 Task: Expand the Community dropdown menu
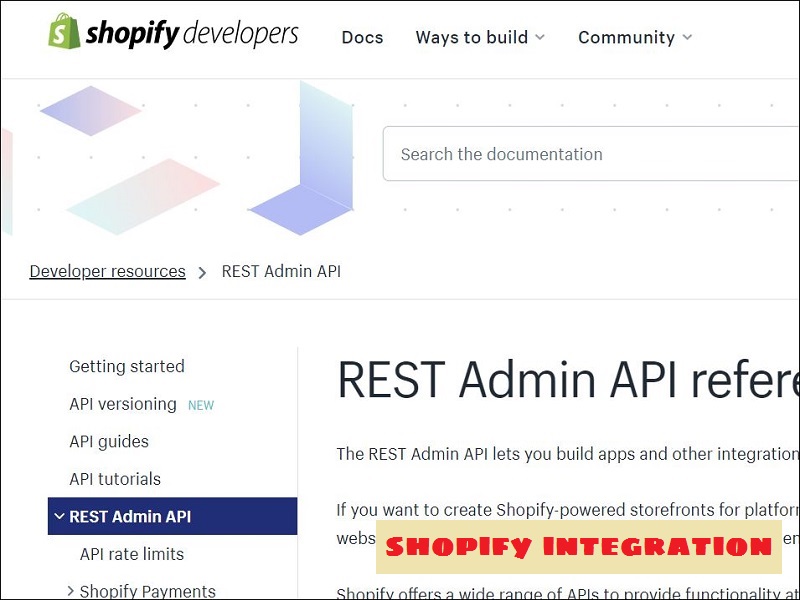[635, 37]
